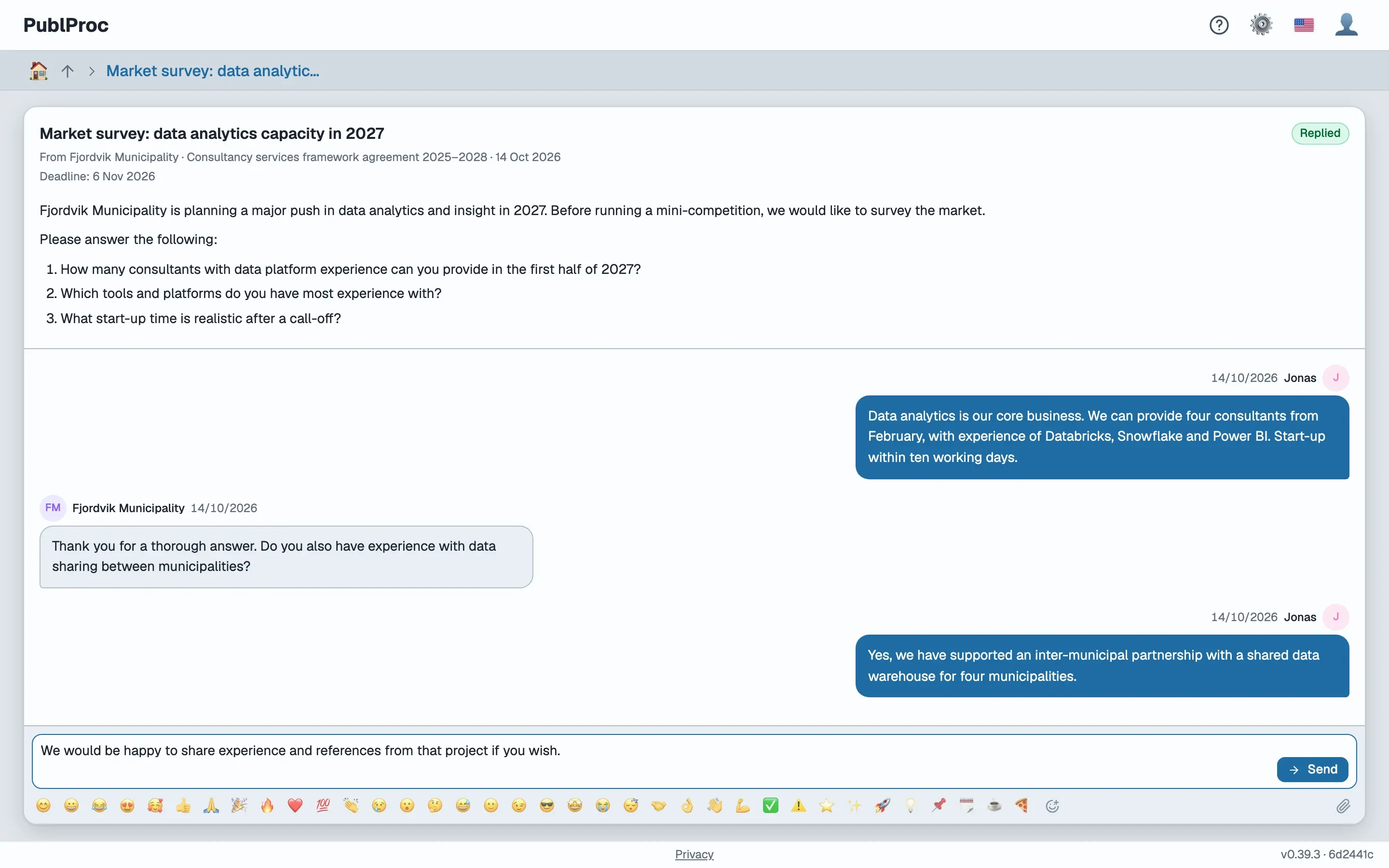1389x868 pixels.
Task: Insert the warning sign emoji
Action: [x=798, y=806]
